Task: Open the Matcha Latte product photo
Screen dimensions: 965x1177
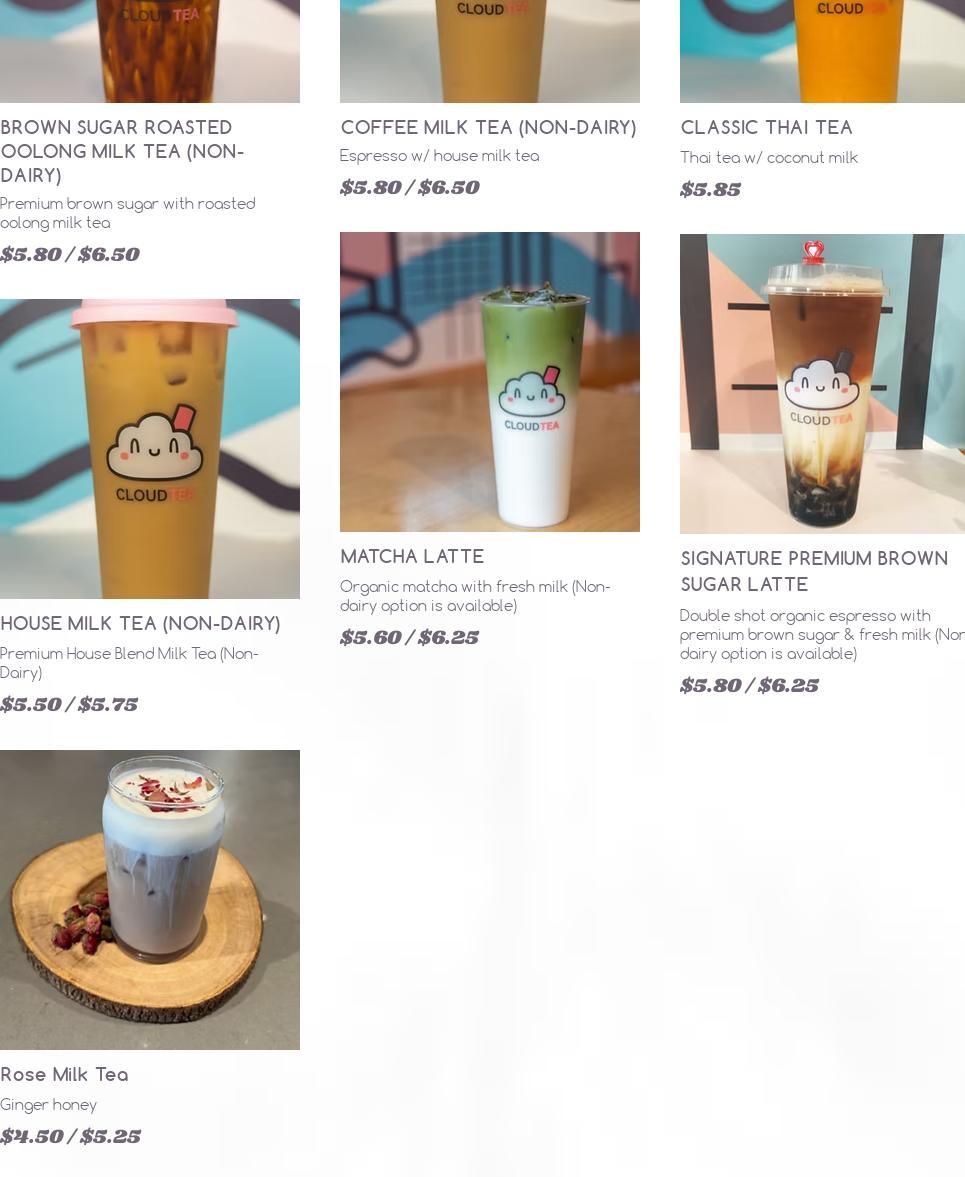Action: click(x=489, y=382)
